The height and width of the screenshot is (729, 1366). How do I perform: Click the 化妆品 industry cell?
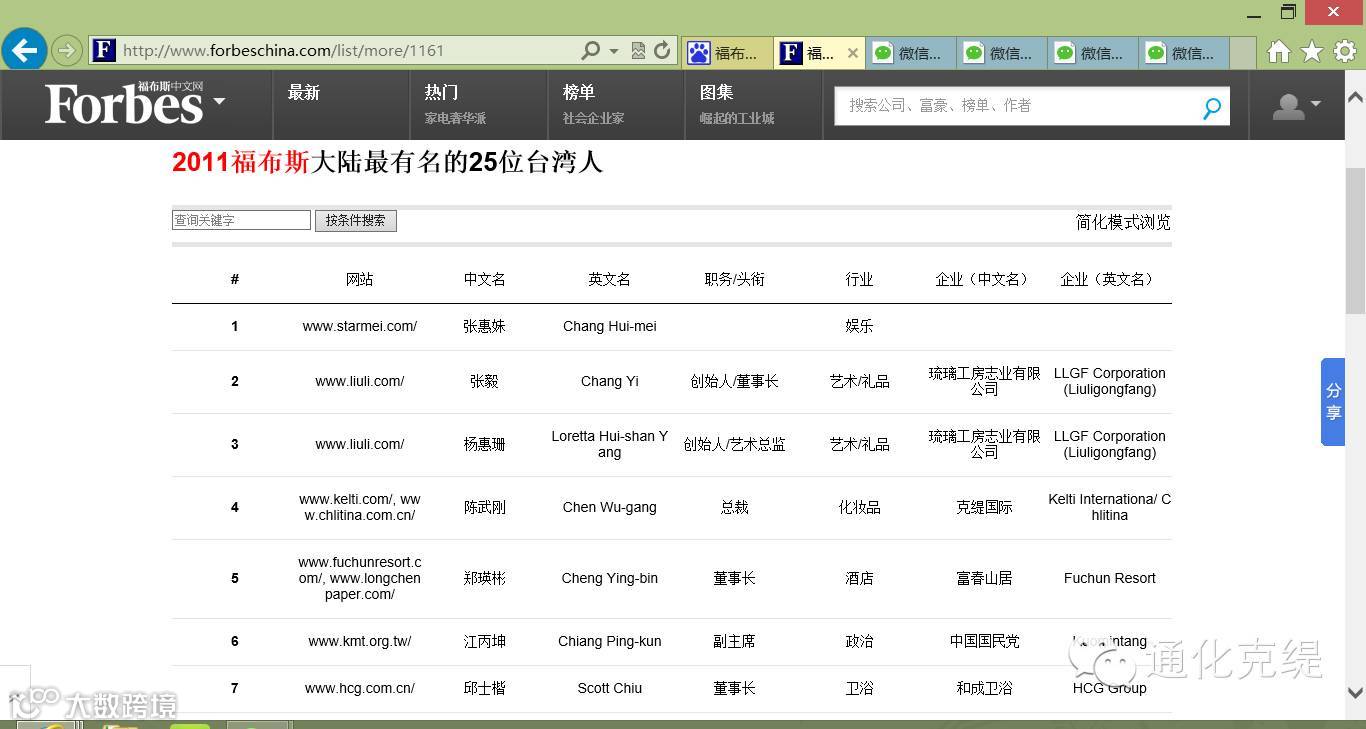click(x=860, y=507)
